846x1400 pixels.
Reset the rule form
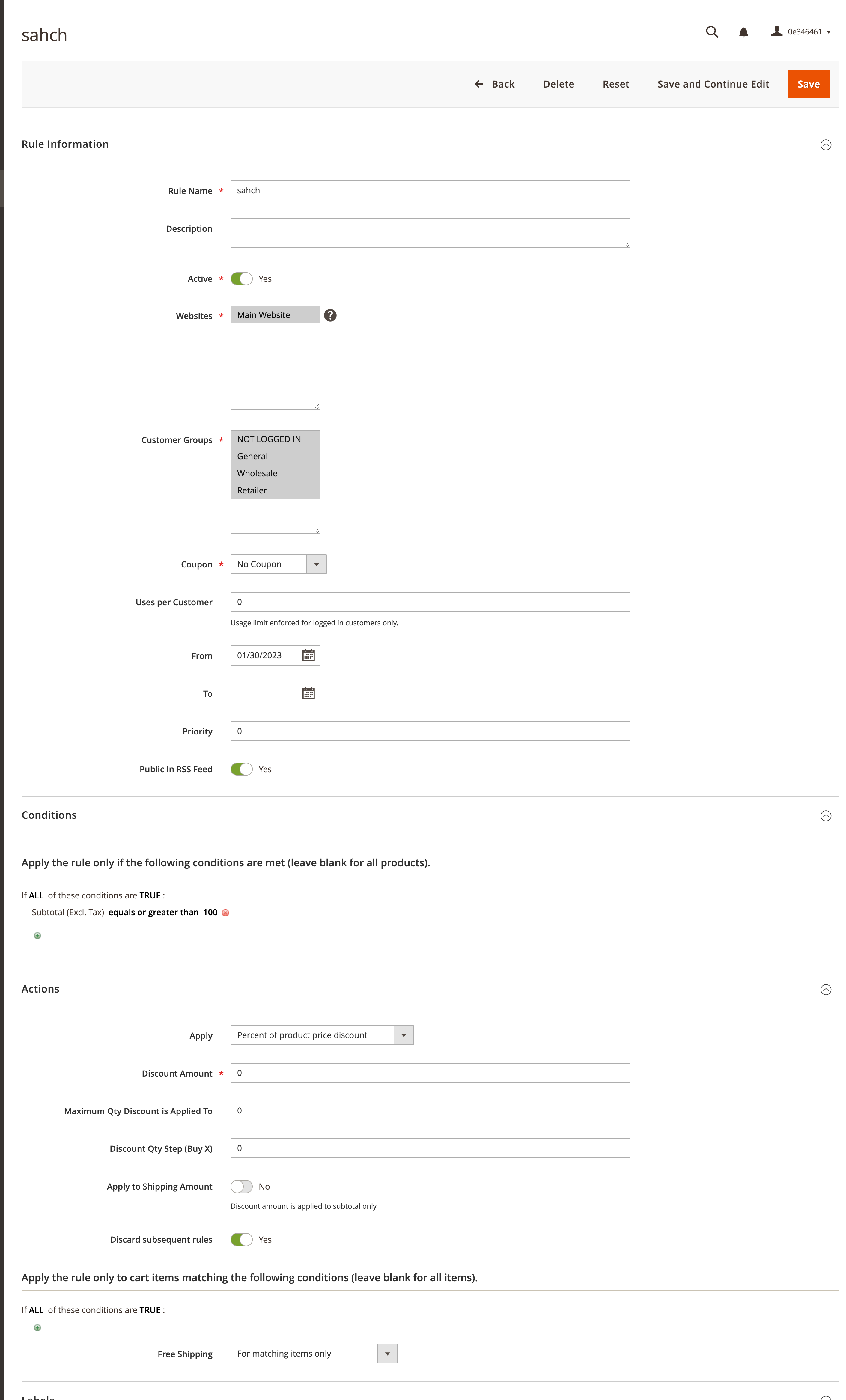point(616,84)
